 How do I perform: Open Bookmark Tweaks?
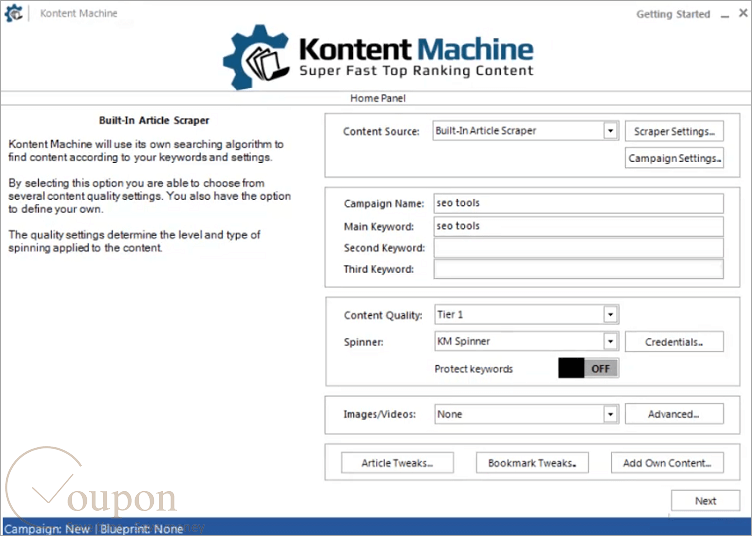[x=532, y=463]
